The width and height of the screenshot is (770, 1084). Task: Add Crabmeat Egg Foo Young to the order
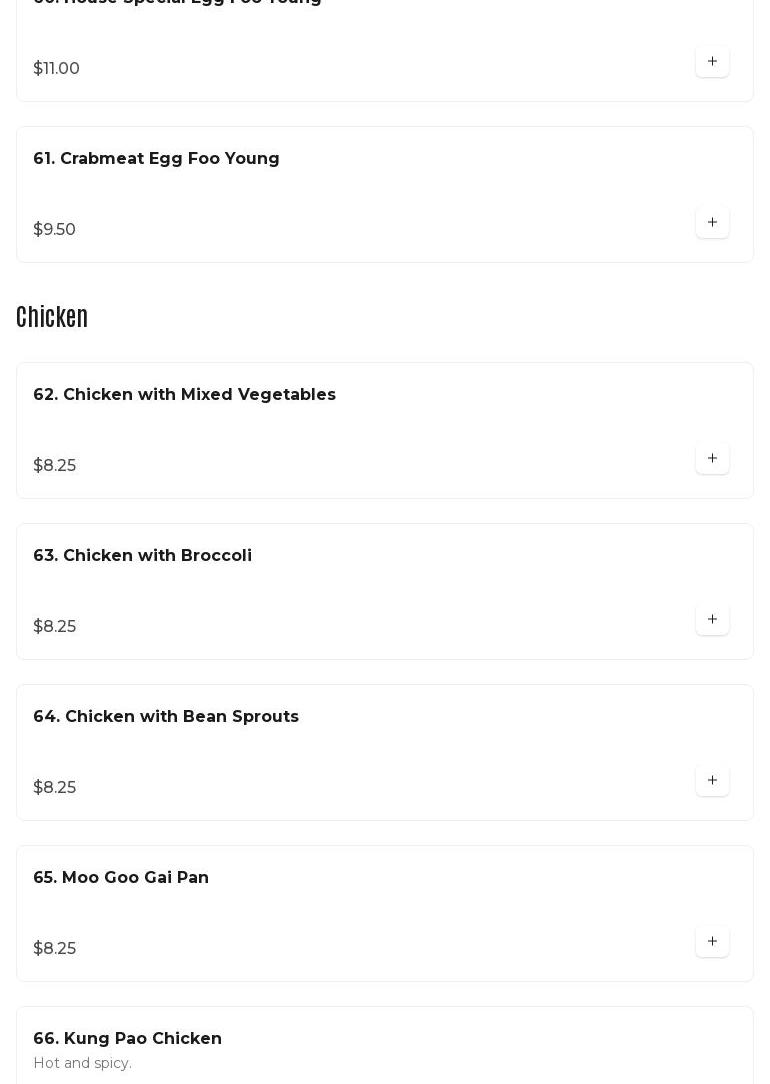tap(712, 223)
